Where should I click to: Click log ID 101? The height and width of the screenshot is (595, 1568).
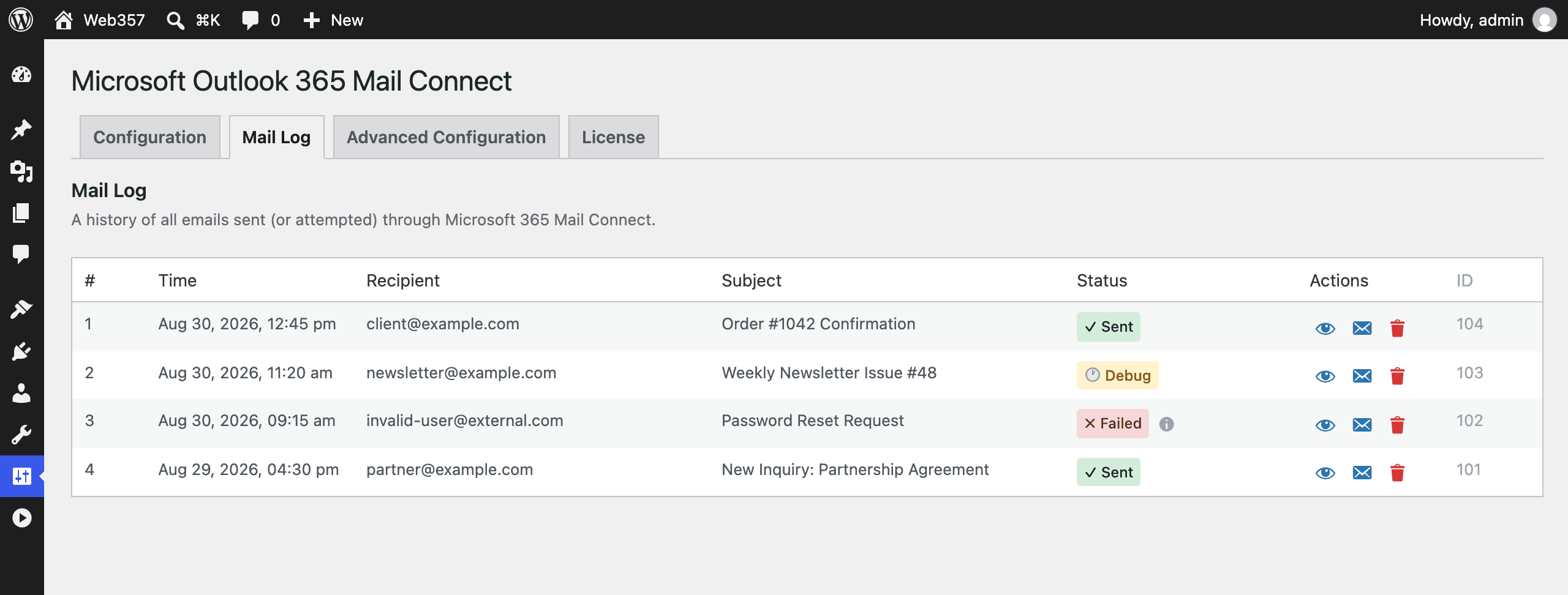pyautogui.click(x=1468, y=470)
